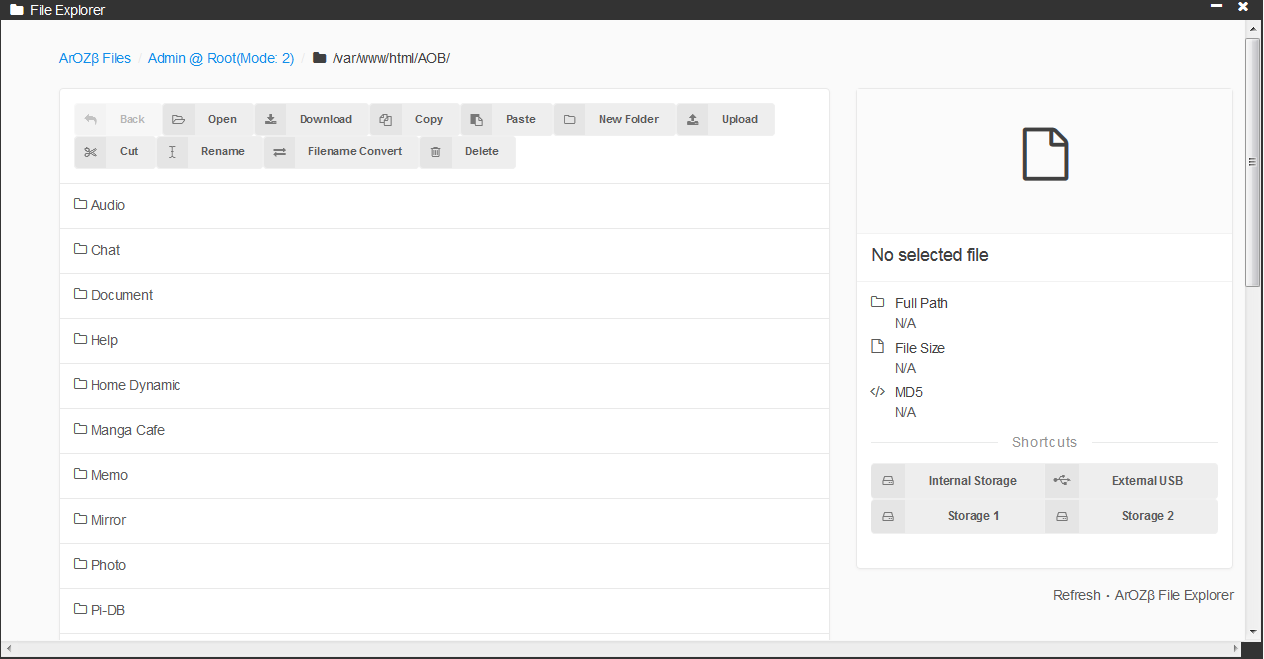The image size is (1264, 659).
Task: Open the Home Dynamic folder
Action: pyautogui.click(x=135, y=385)
